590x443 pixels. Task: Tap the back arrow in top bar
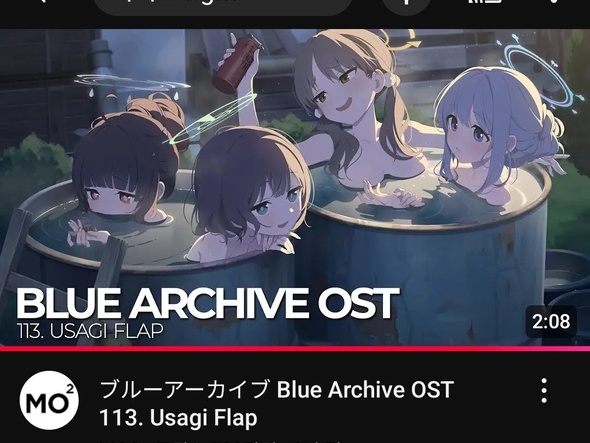click(x=42, y=1)
